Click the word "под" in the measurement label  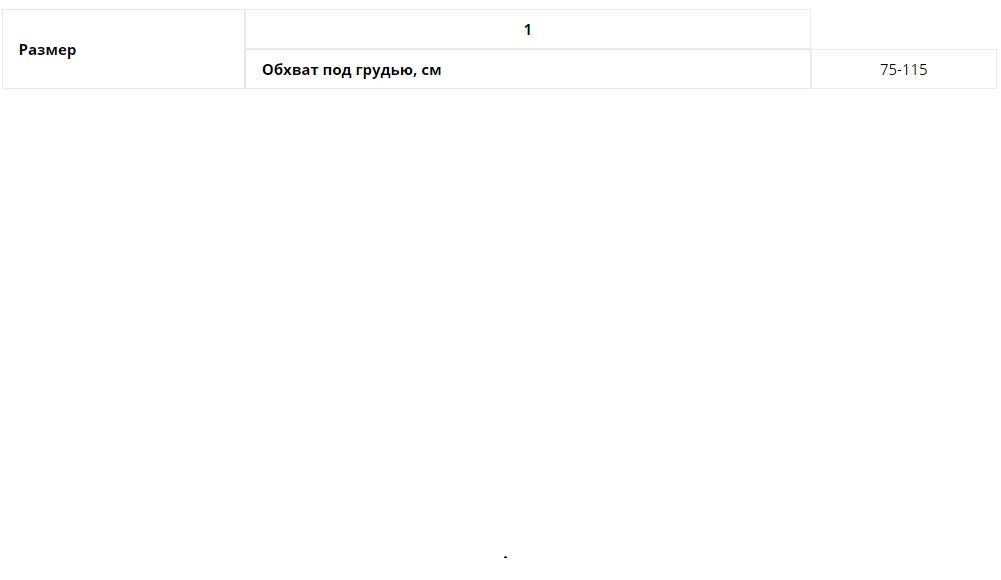(337, 70)
